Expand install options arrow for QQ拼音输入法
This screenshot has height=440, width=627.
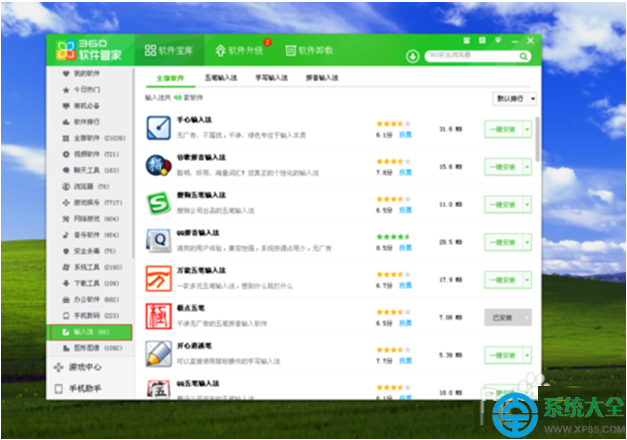click(x=527, y=242)
